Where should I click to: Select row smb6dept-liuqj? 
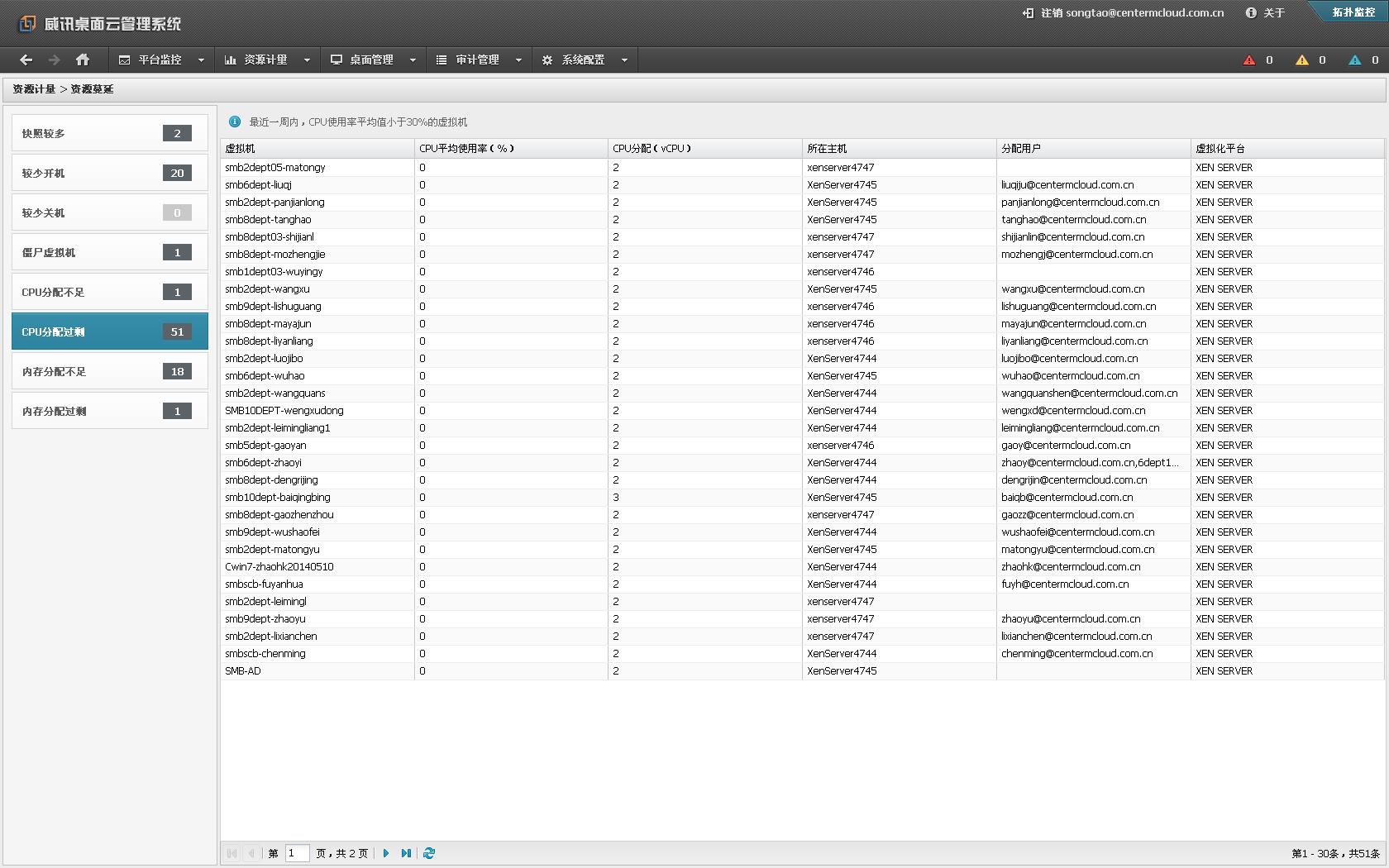coord(802,184)
